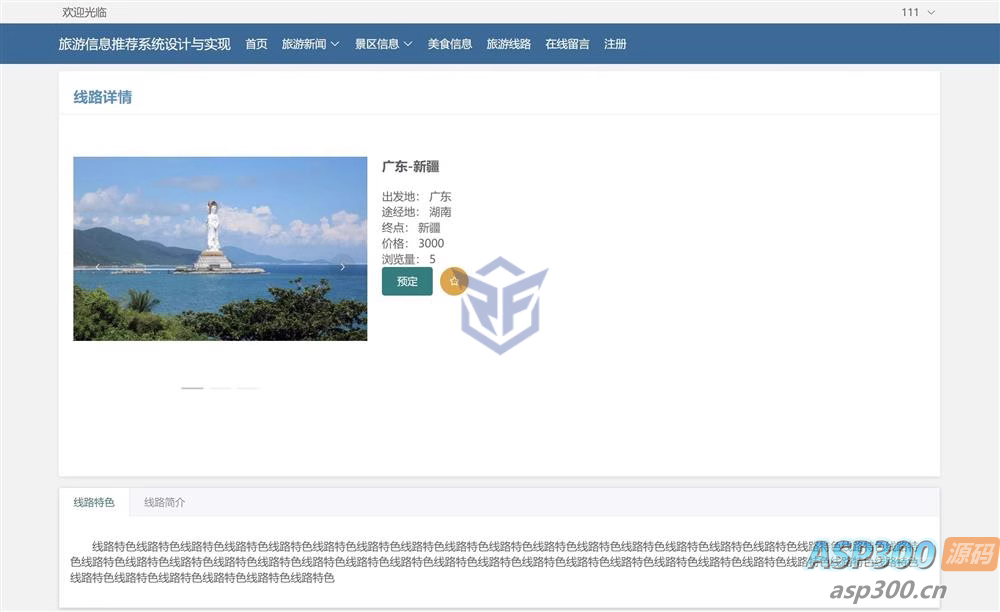Click the 浏览量 value 5
1000x612 pixels.
pos(432,259)
